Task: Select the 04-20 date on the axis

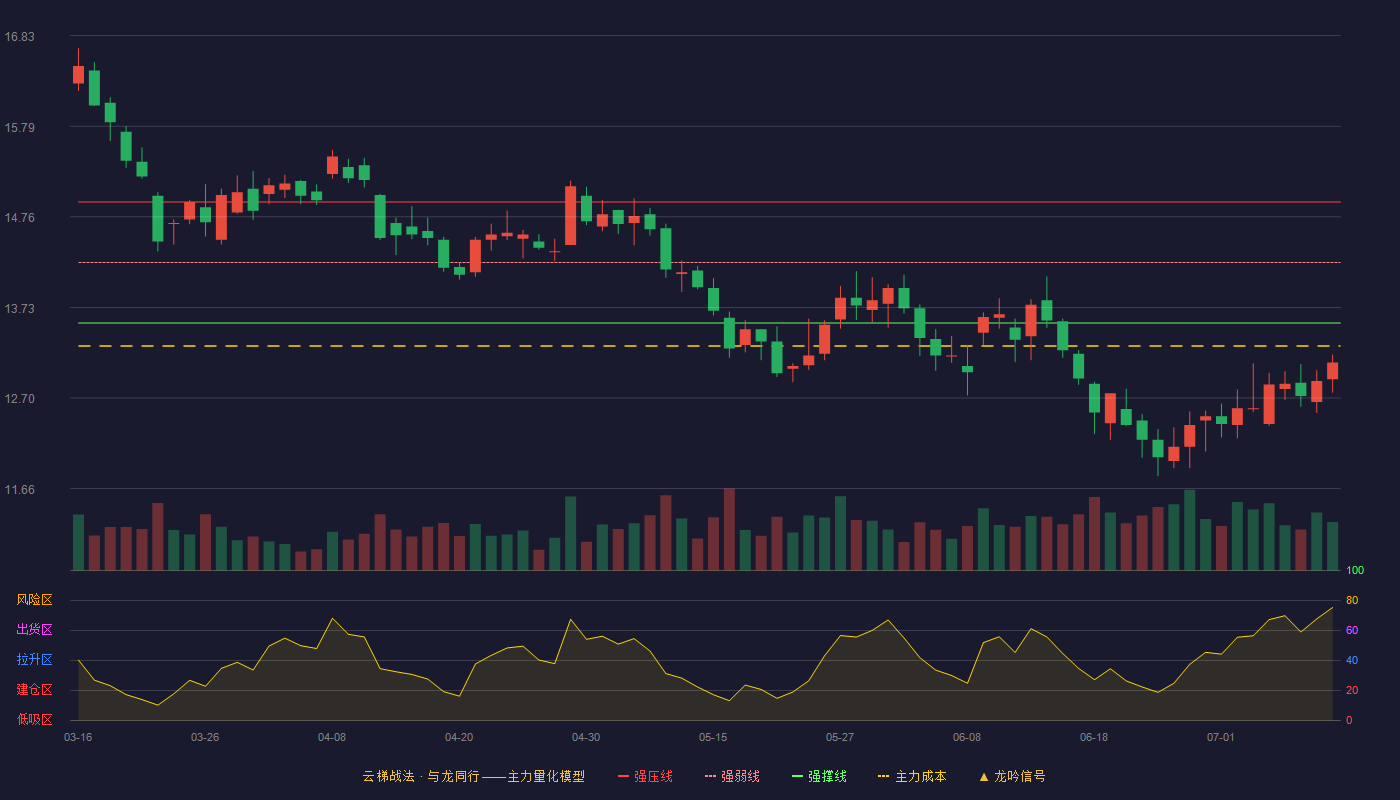Action: [459, 737]
